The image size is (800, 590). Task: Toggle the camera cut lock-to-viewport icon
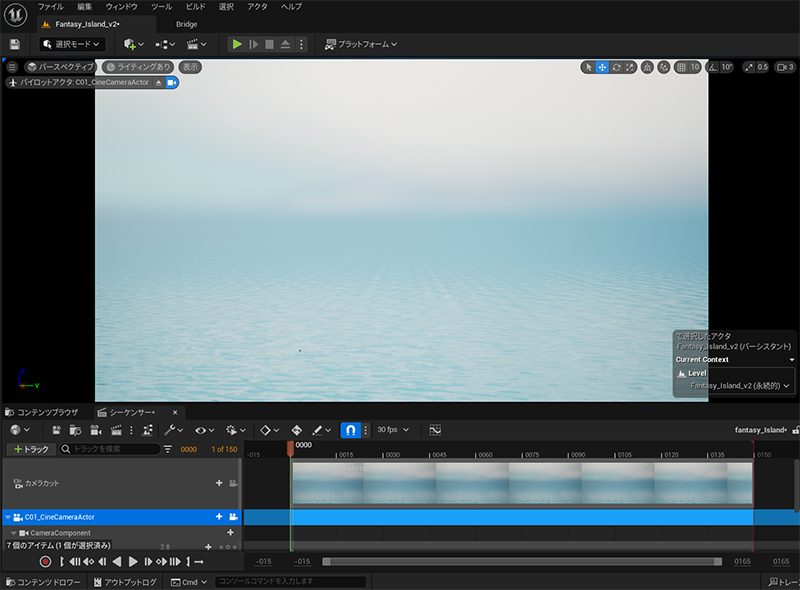click(233, 483)
